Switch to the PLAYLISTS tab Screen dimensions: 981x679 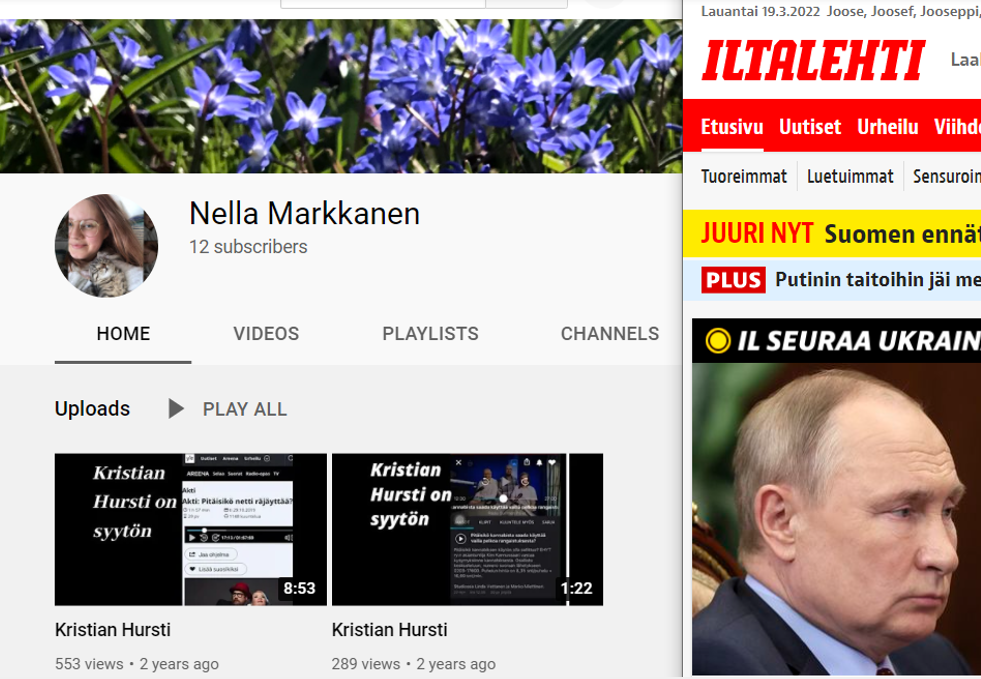tap(430, 334)
